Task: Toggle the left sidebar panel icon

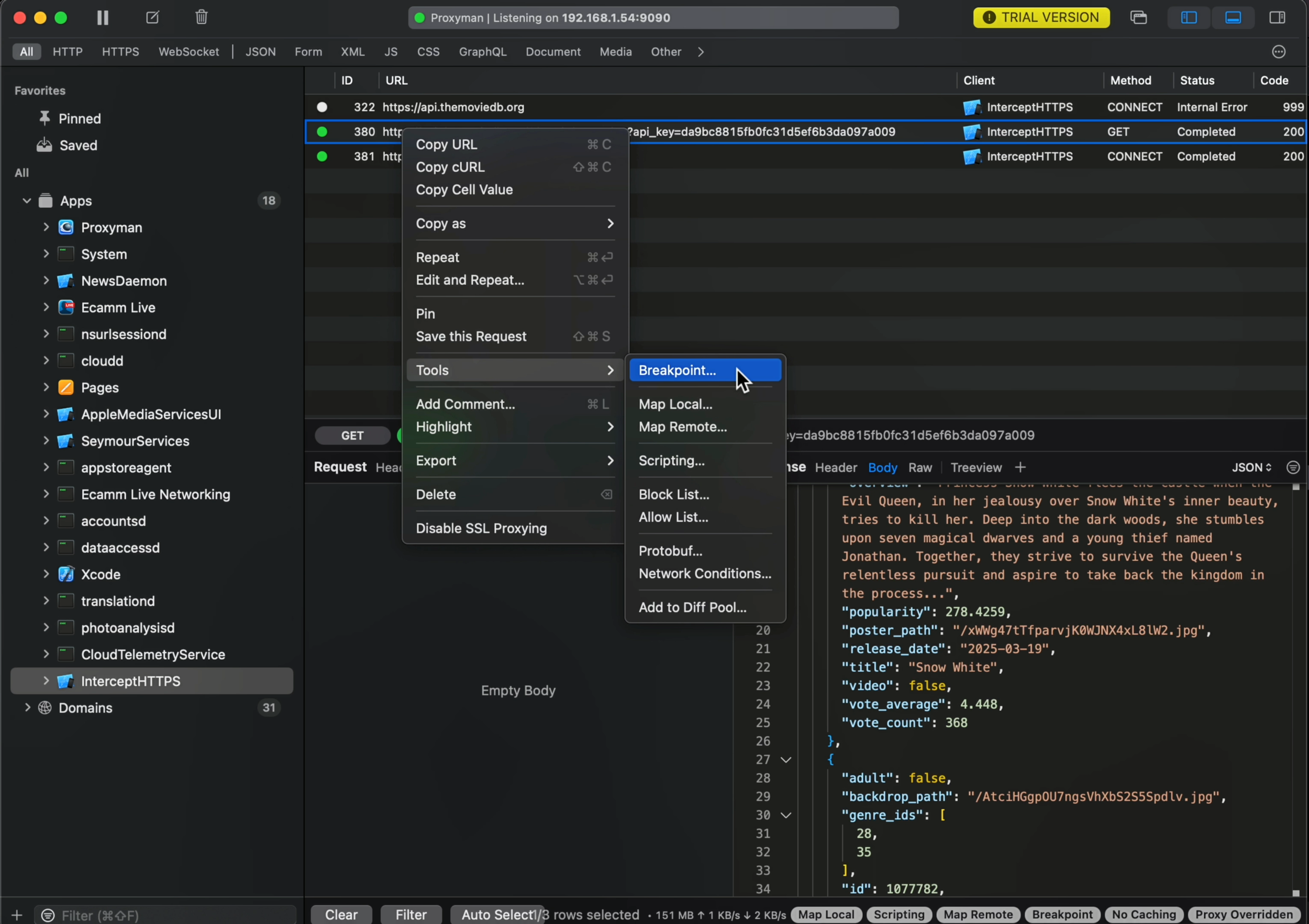Action: point(1189,18)
